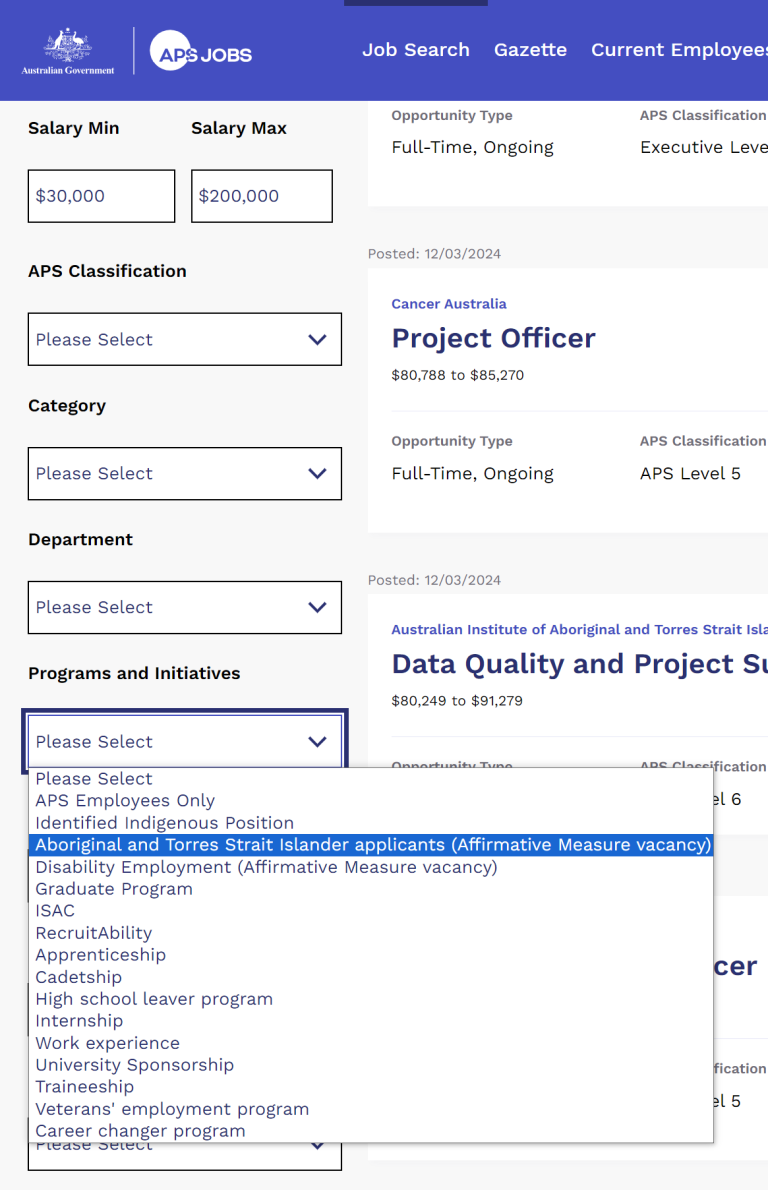Select 'RecruitAbility' option
The image size is (768, 1190).
[370, 933]
